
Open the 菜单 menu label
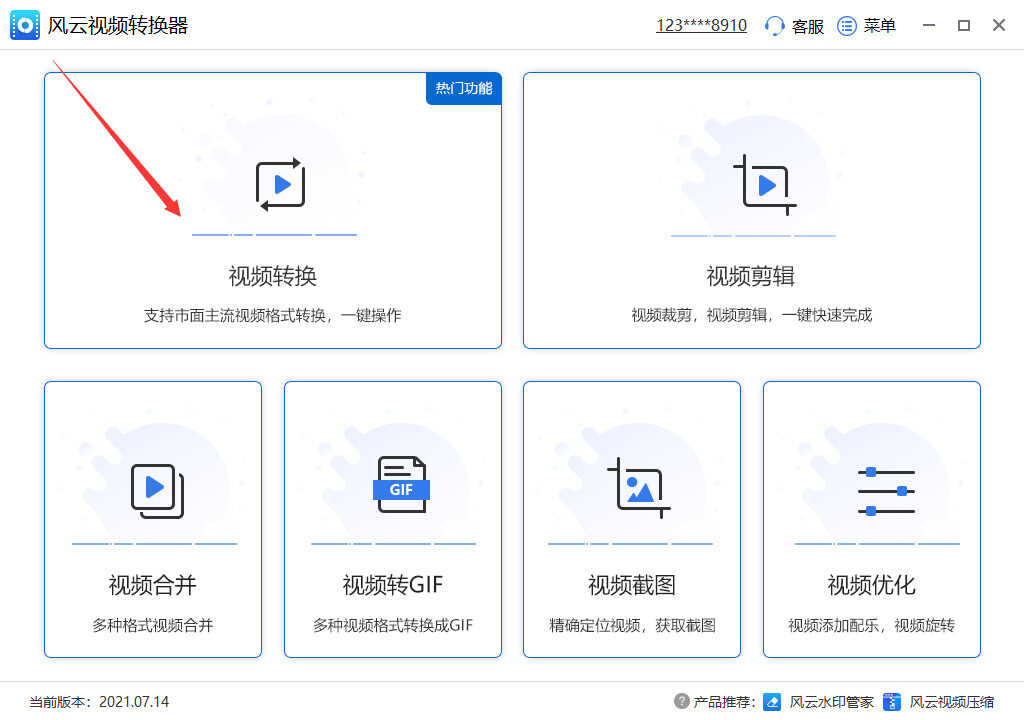coord(879,25)
